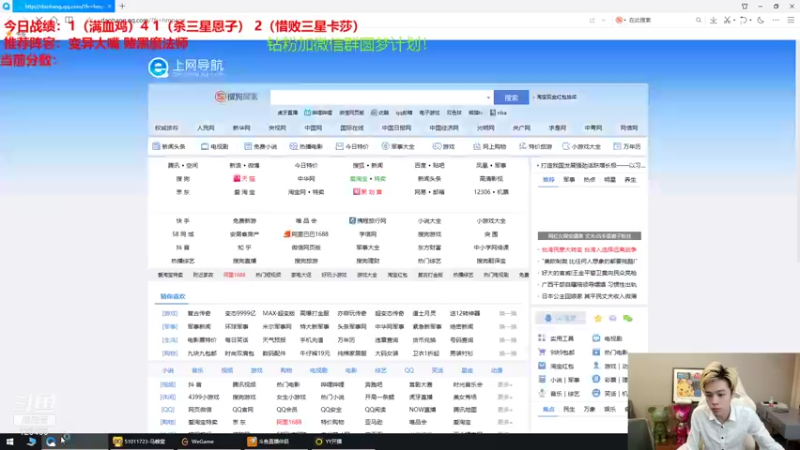
Task: Open 腾讯视频 in 视频 row
Action: coord(244,385)
